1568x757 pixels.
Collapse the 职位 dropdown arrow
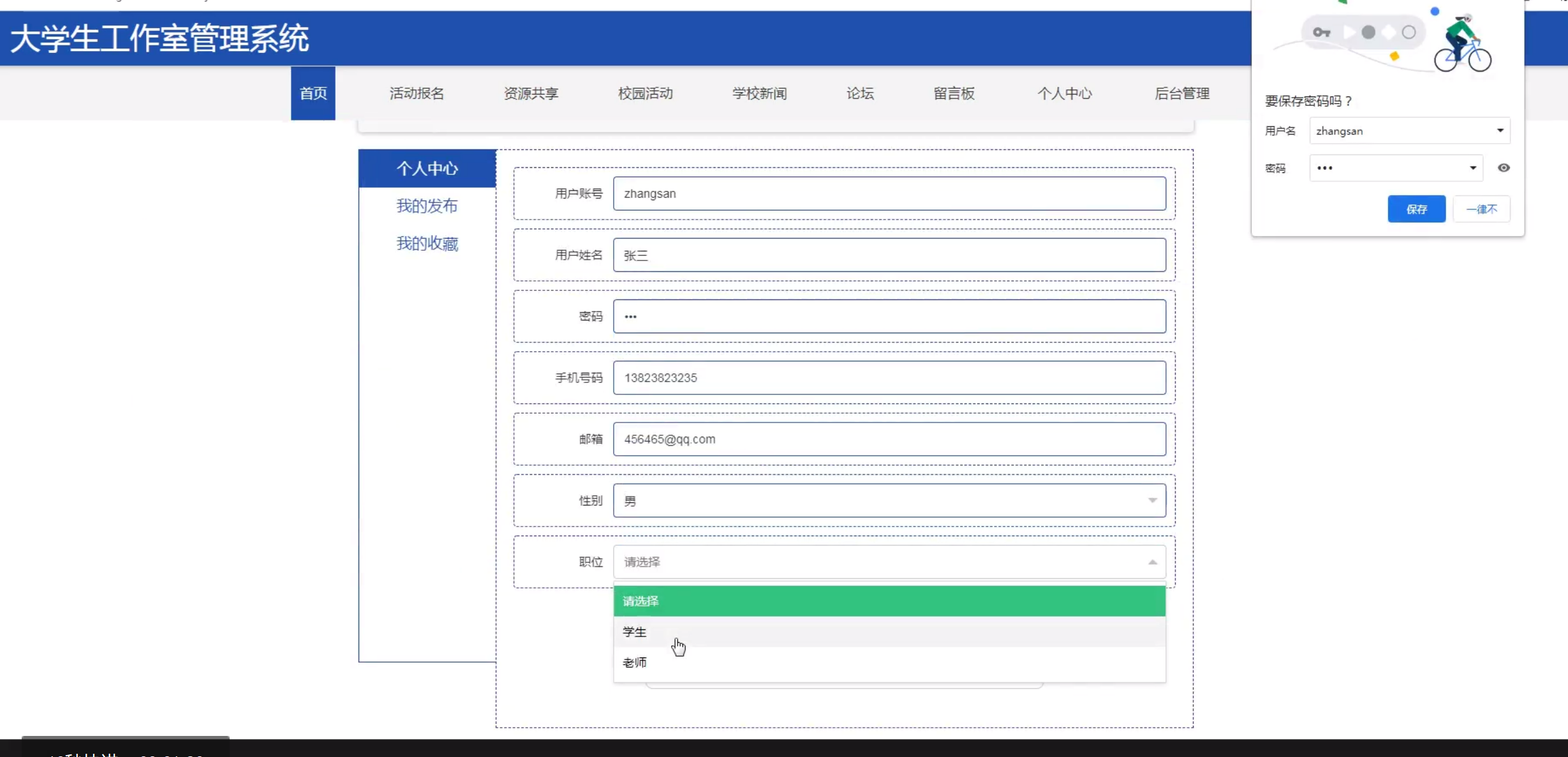1152,562
